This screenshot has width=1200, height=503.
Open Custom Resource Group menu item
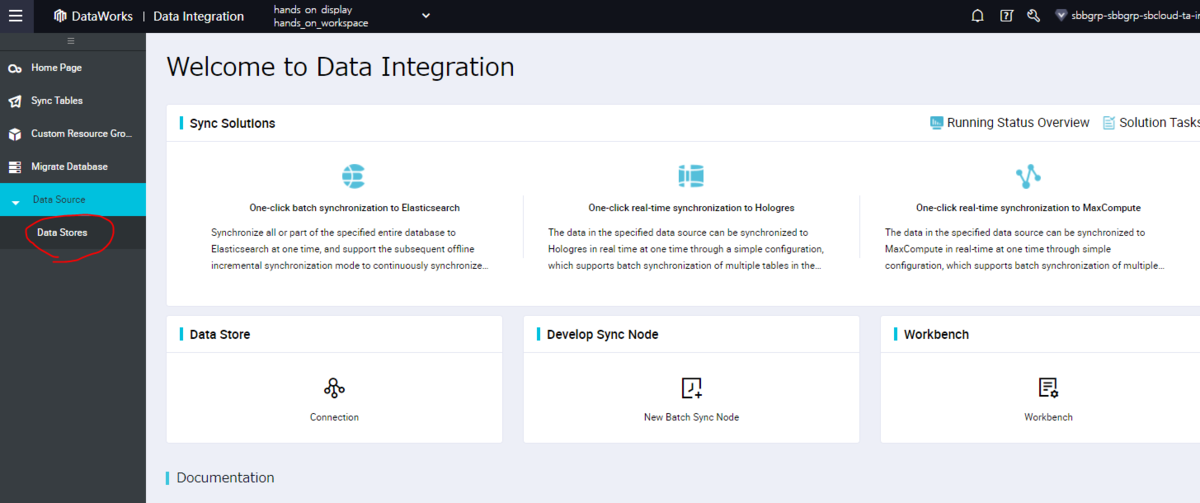click(x=82, y=134)
